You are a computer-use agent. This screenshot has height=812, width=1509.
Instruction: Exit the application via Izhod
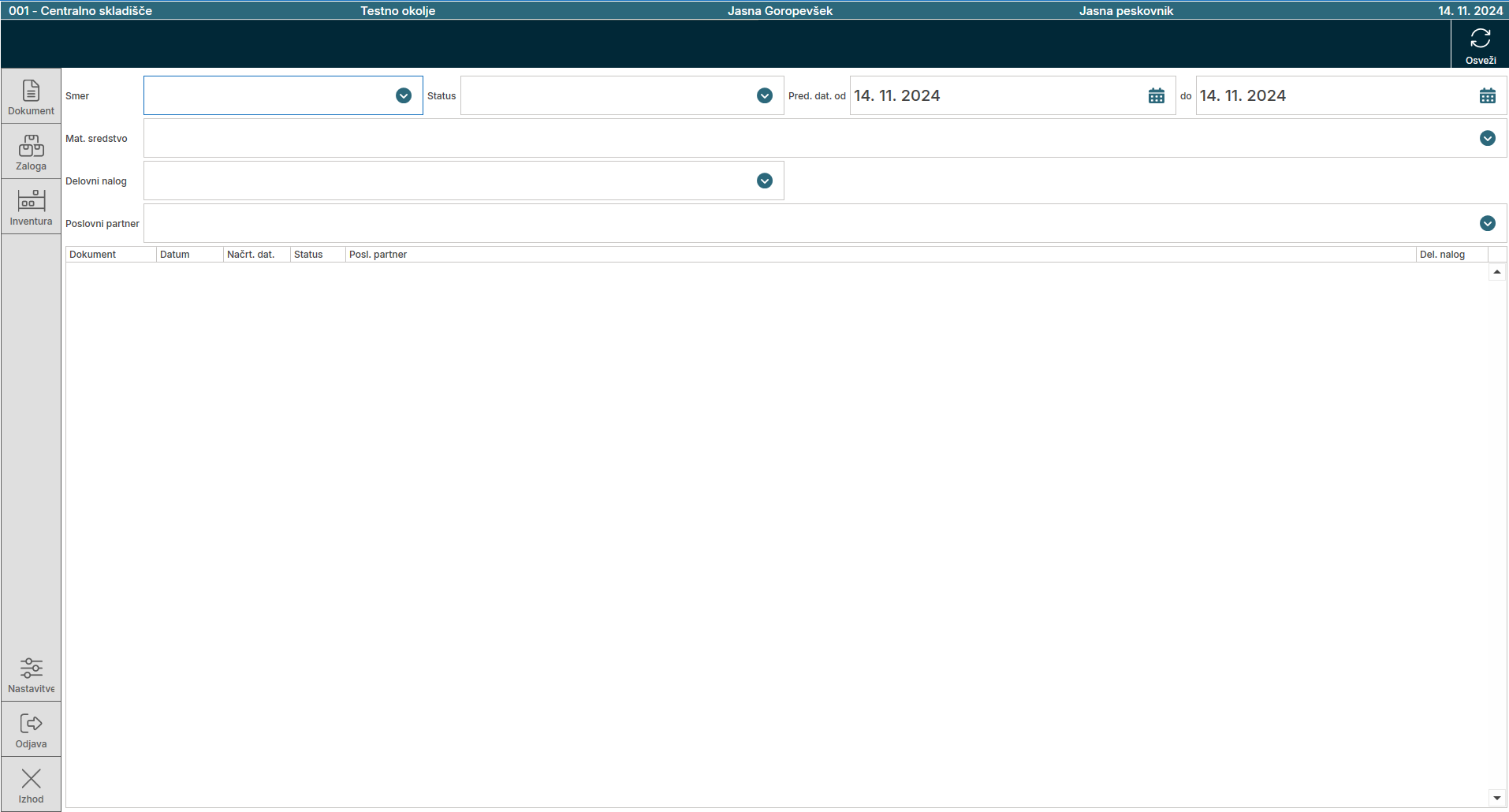(31, 785)
